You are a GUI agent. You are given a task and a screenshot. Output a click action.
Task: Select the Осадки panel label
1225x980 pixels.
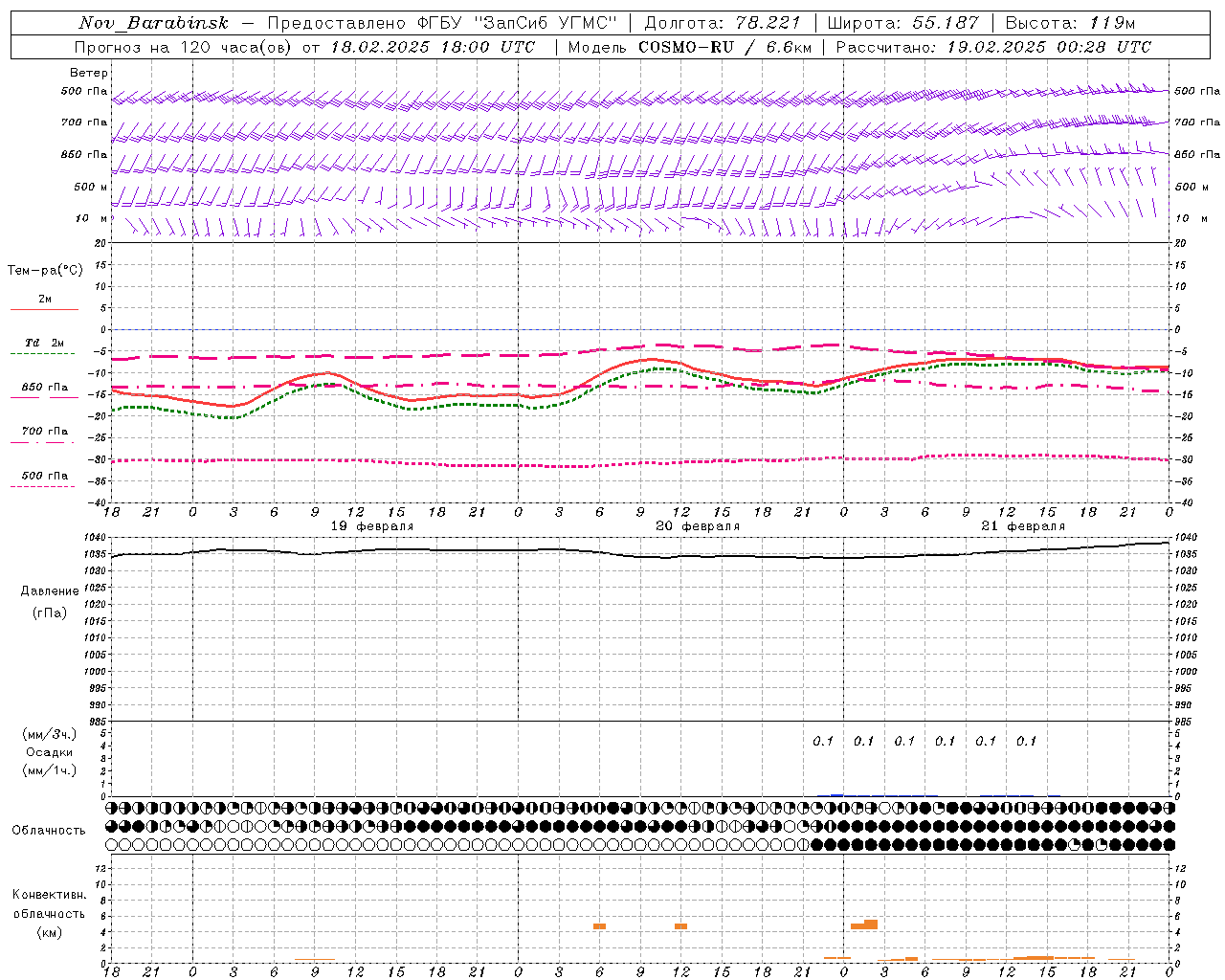coord(50,752)
